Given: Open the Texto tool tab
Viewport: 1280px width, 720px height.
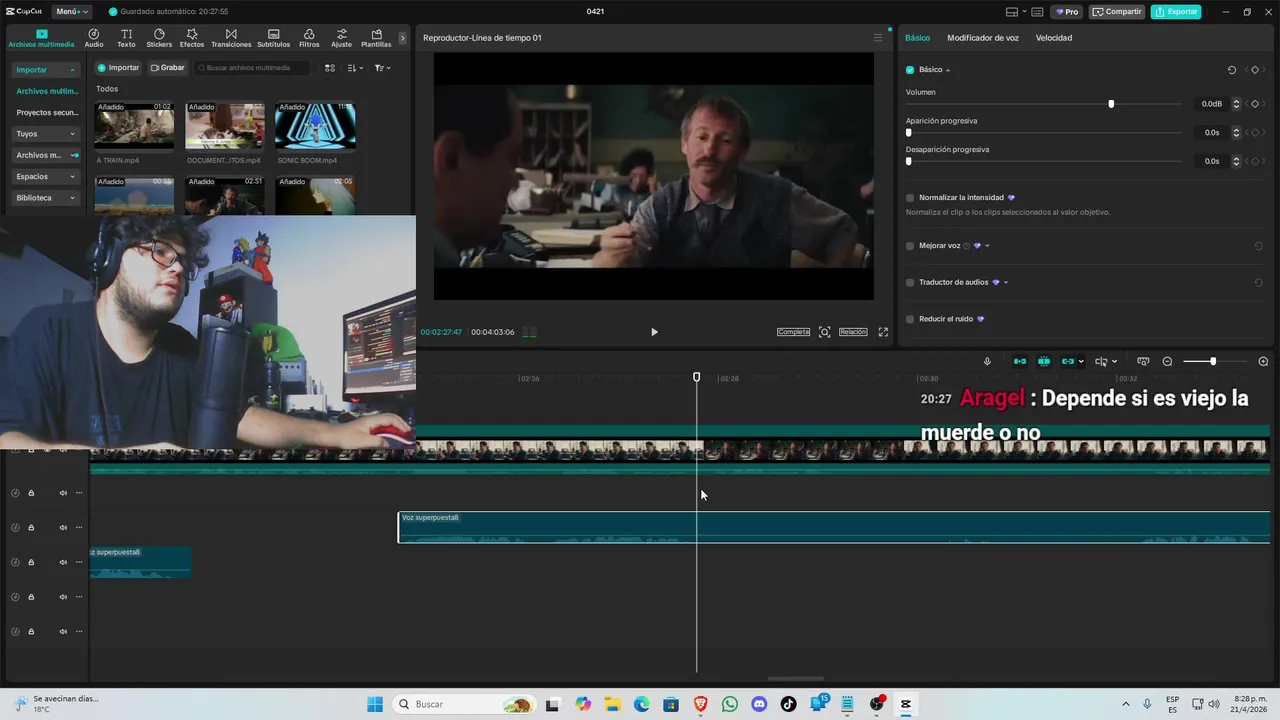Looking at the screenshot, I should [126, 38].
